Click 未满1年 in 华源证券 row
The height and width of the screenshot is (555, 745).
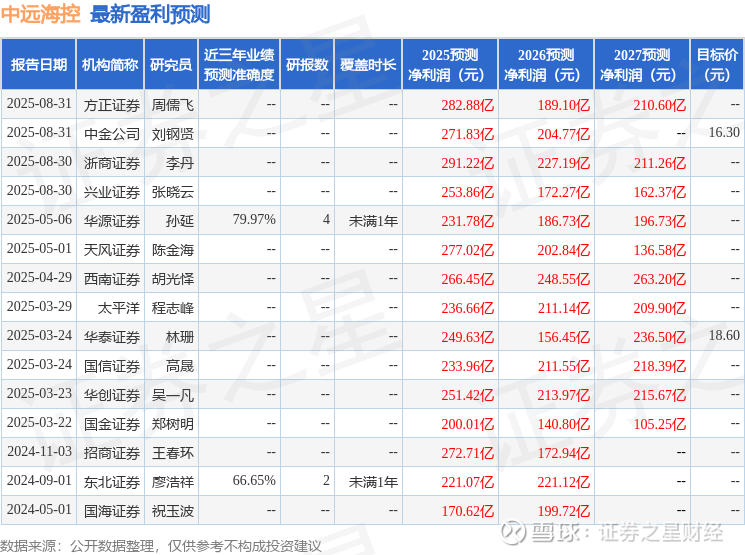pyautogui.click(x=373, y=221)
